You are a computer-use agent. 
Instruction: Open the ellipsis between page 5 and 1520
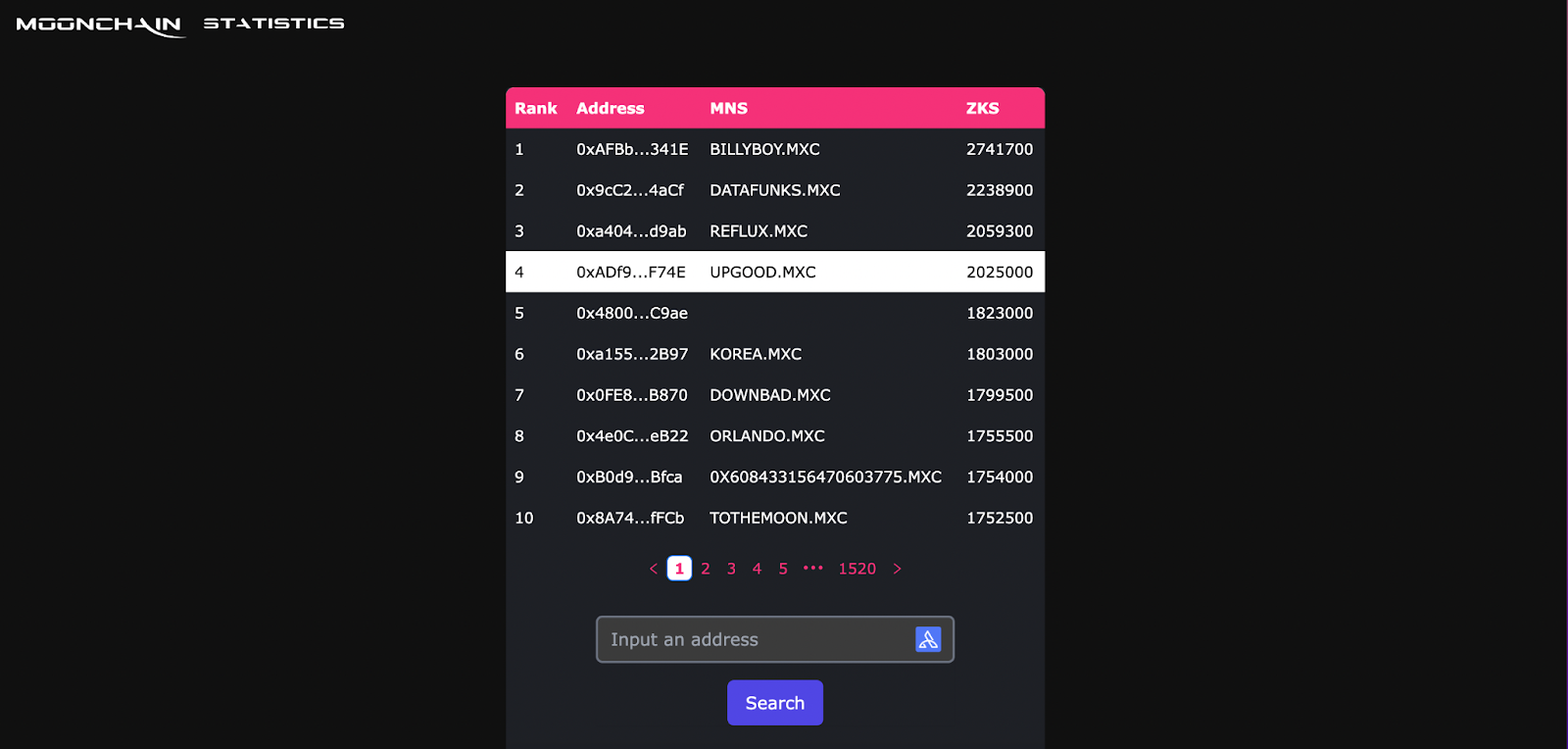[x=812, y=569]
